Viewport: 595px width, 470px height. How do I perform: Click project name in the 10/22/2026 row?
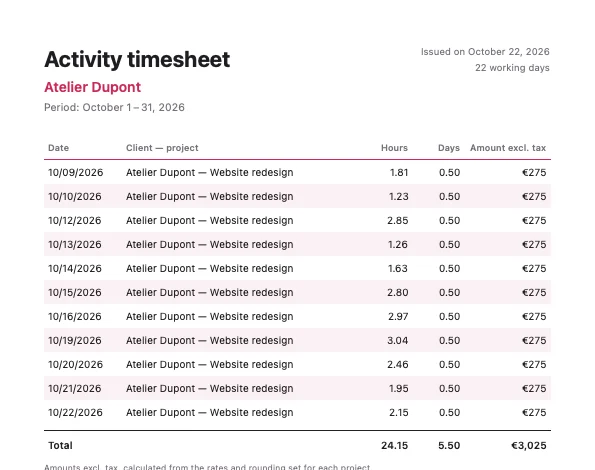[209, 412]
